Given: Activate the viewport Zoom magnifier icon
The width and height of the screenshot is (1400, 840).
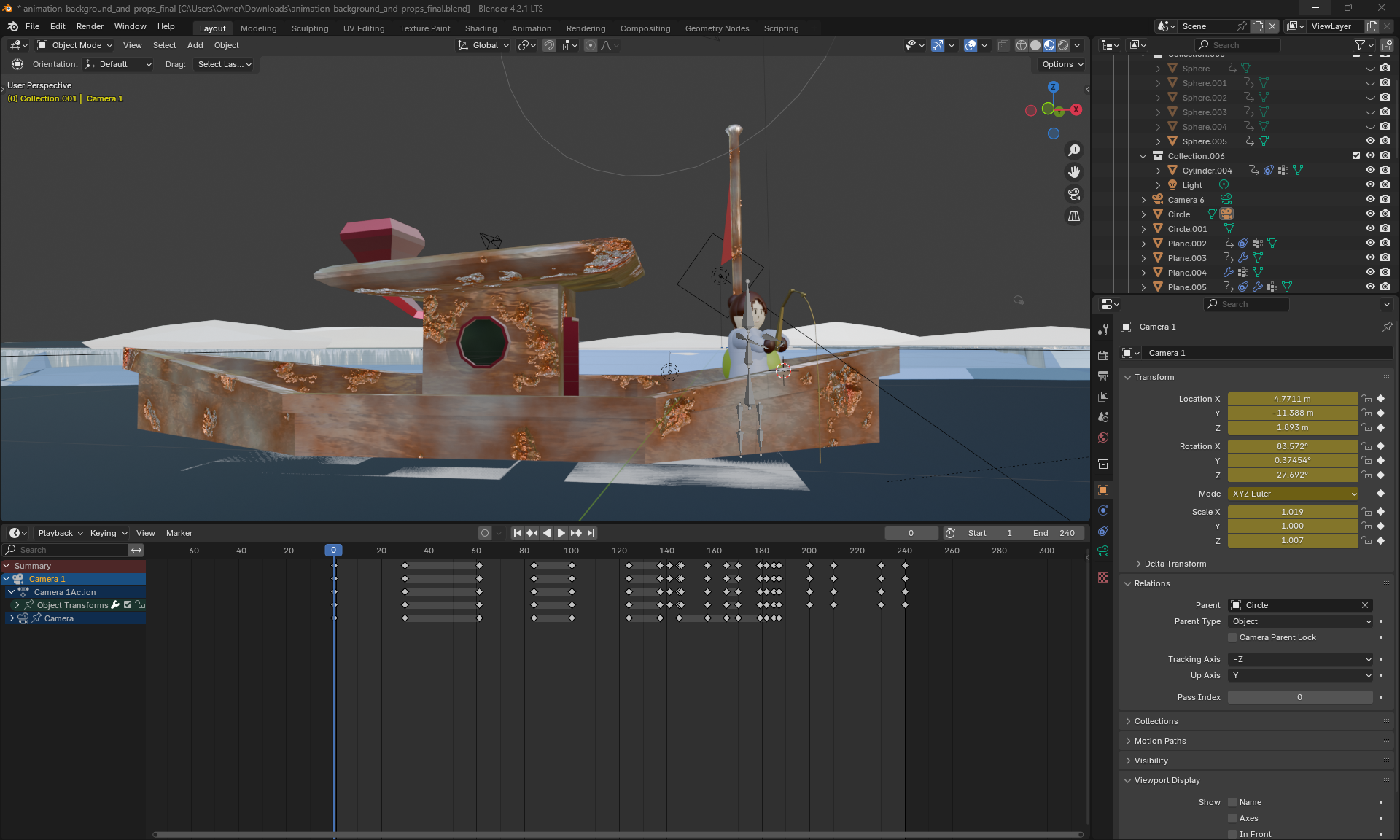Looking at the screenshot, I should tap(1074, 149).
